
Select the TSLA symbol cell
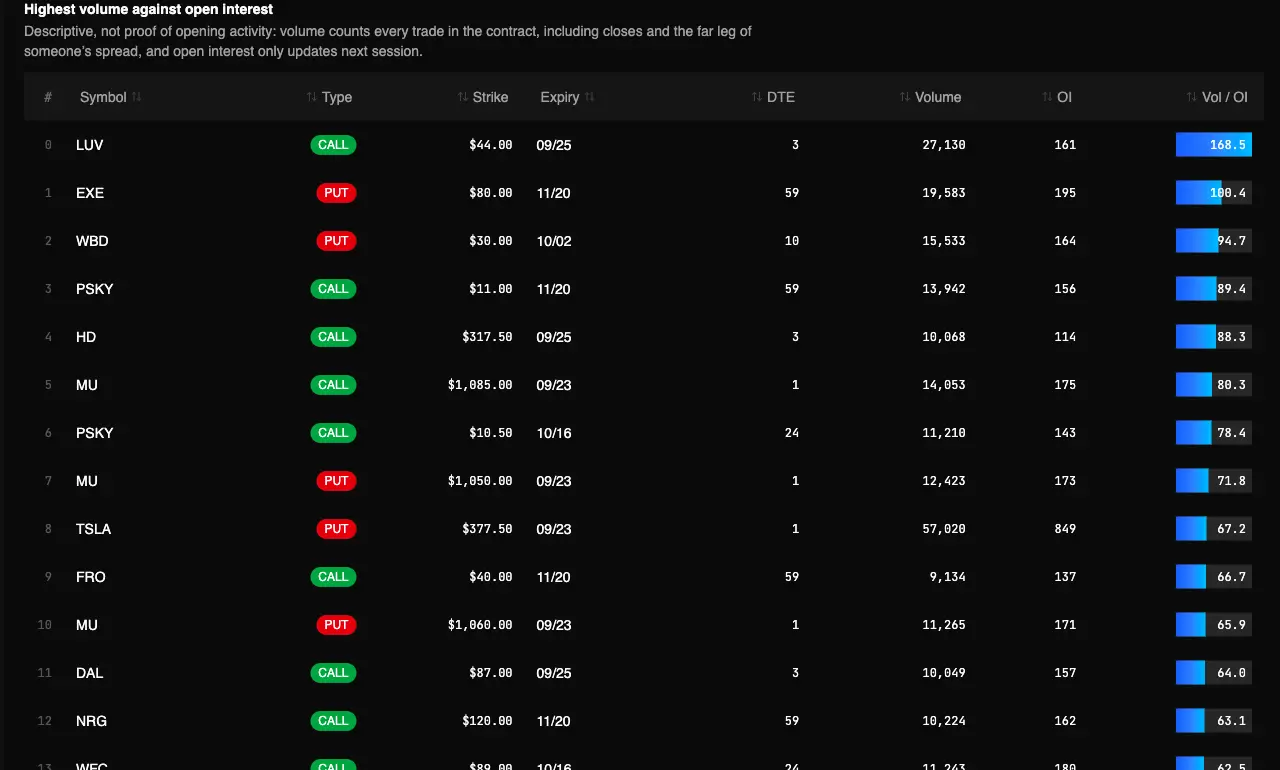(x=94, y=529)
